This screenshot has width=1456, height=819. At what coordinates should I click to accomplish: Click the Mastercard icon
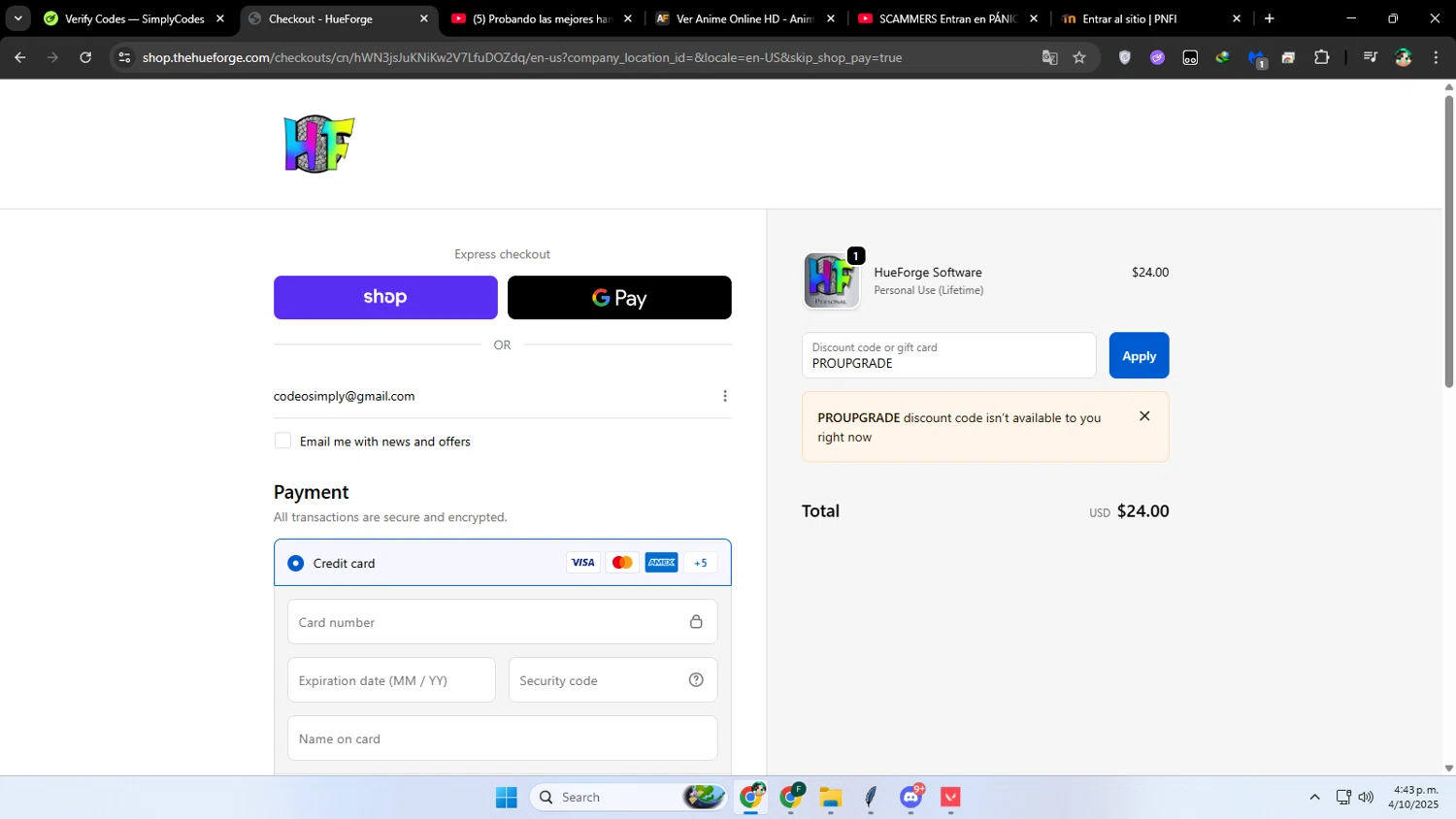point(622,563)
